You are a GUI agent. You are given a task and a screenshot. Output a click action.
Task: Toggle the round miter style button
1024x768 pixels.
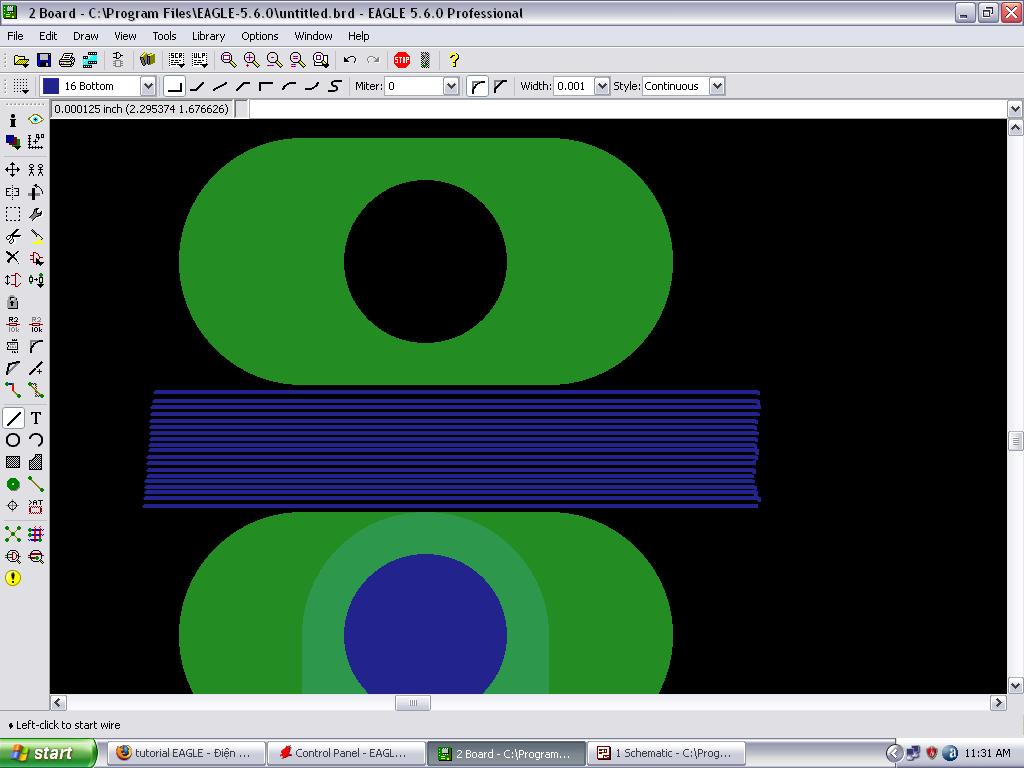click(x=478, y=86)
